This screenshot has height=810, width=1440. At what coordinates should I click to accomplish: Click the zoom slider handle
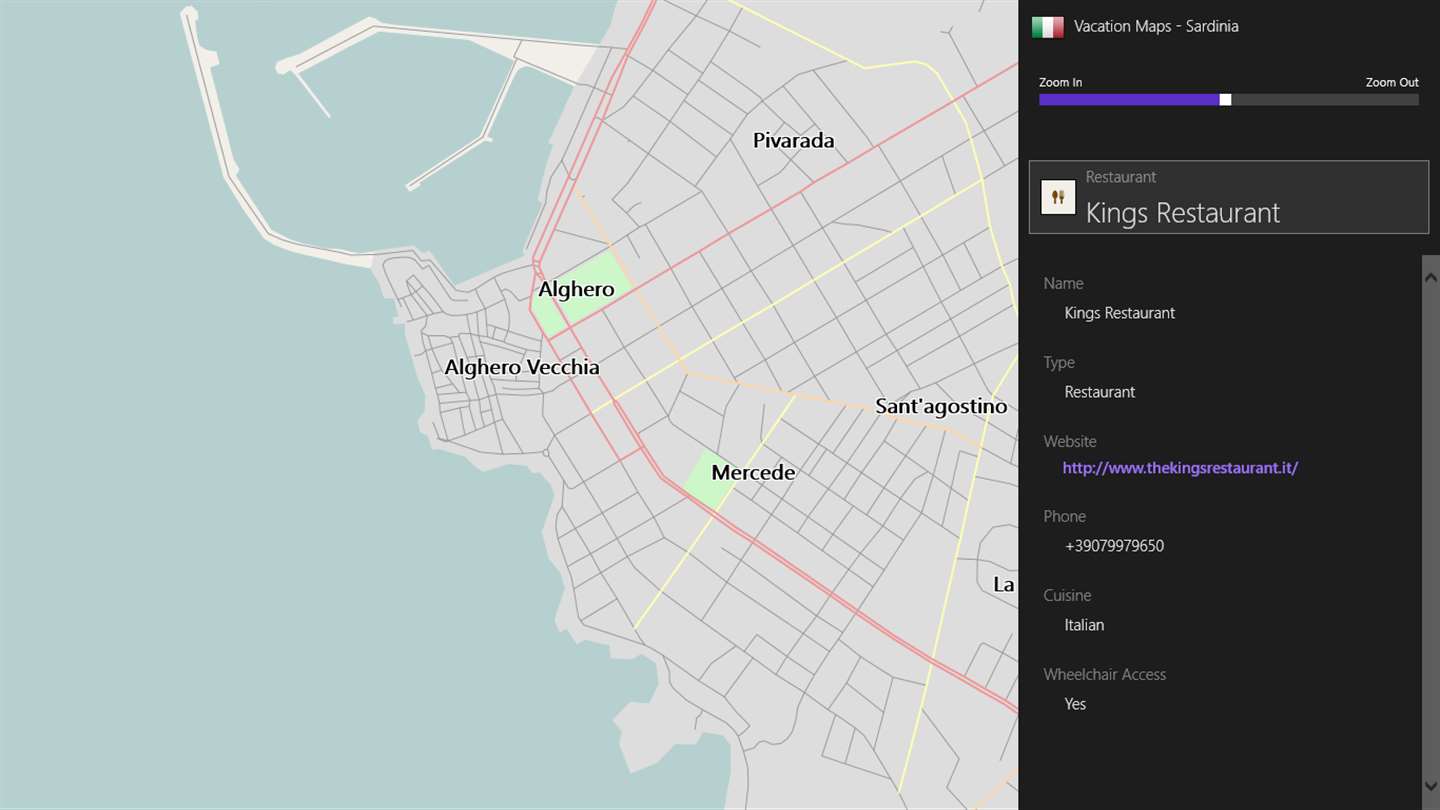pyautogui.click(x=1225, y=100)
